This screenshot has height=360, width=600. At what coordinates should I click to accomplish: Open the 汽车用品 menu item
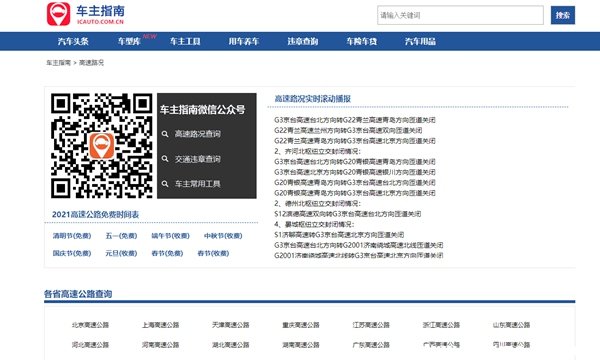420,41
